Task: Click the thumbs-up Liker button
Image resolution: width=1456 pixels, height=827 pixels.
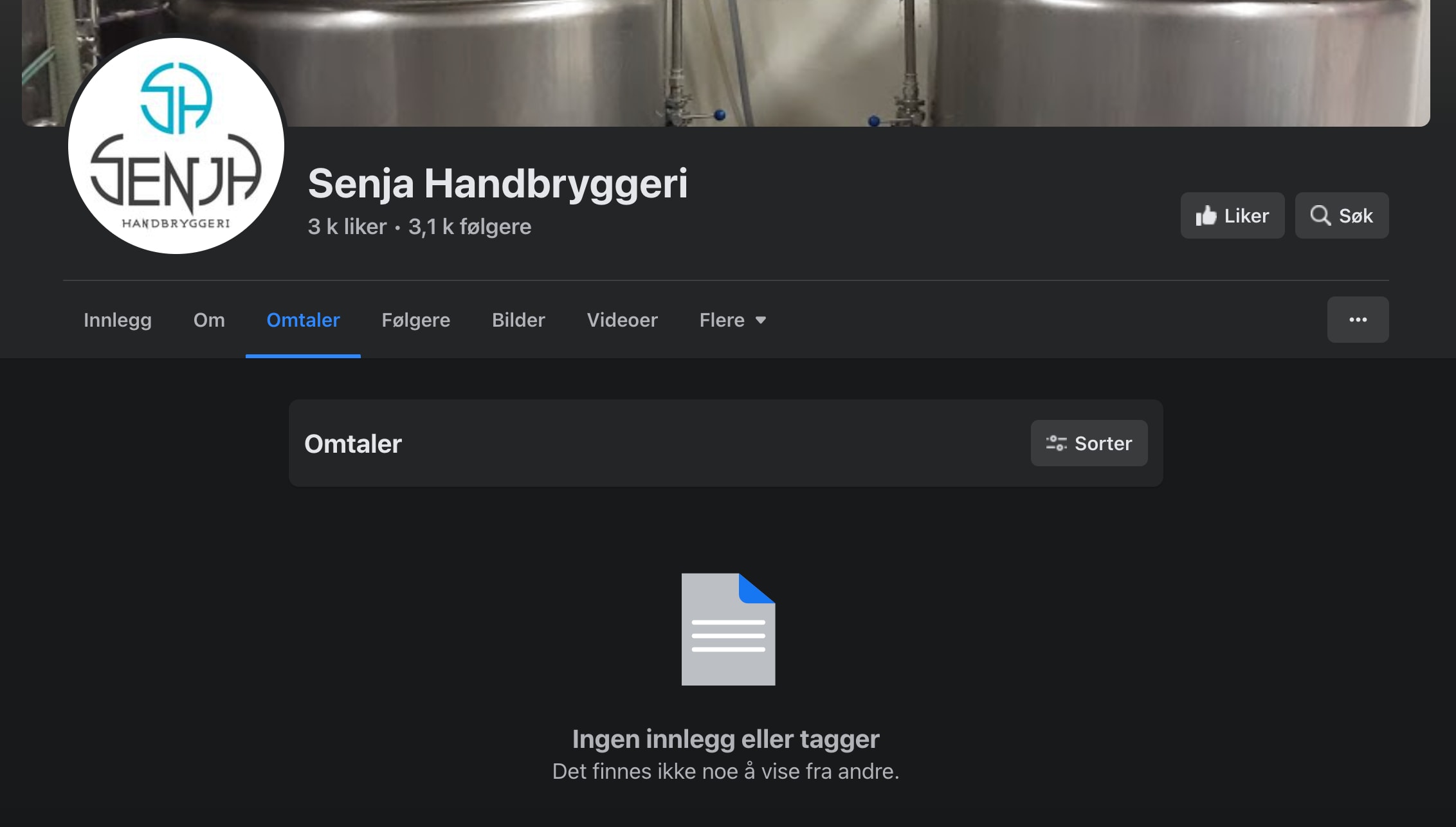Action: (1232, 215)
